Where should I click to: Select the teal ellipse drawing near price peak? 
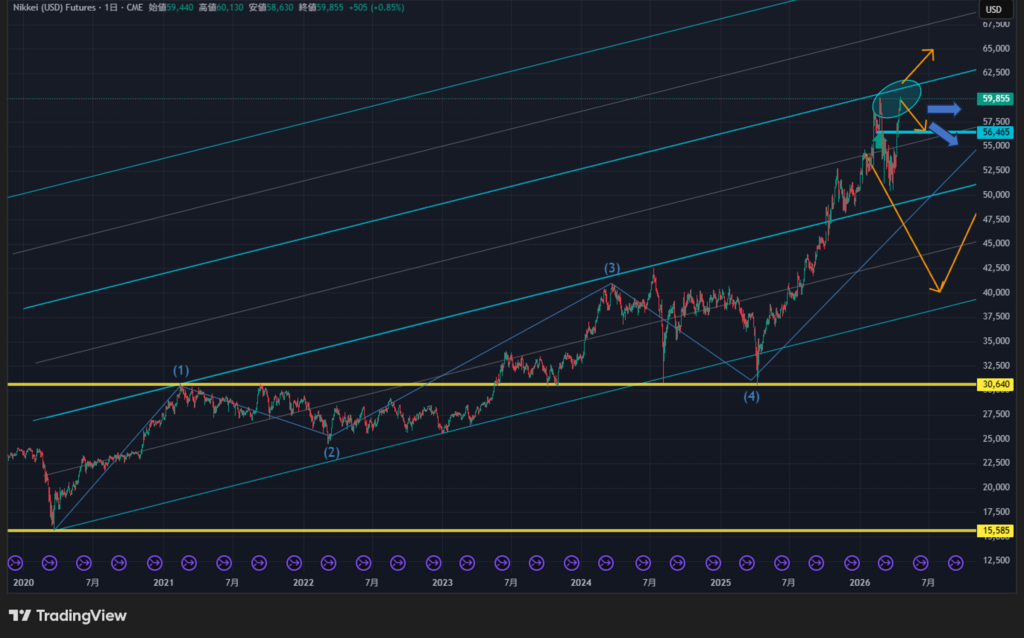point(897,100)
